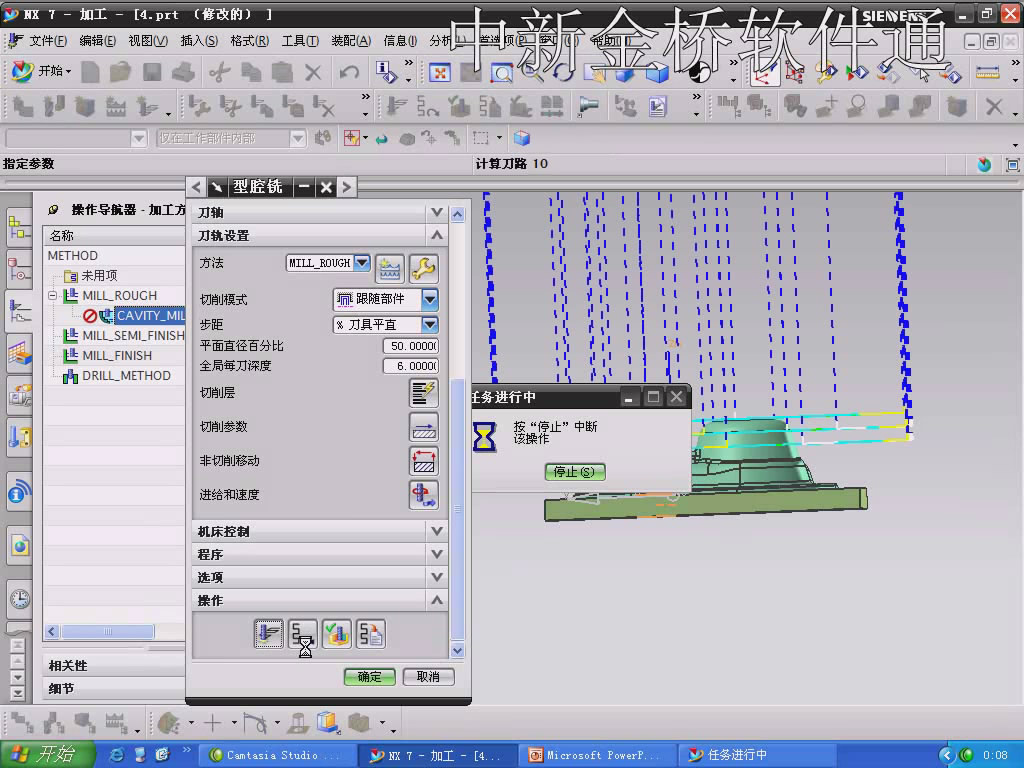Click the Verify tool path icon under 操作
Screen dimensions: 1024x768
[336, 633]
